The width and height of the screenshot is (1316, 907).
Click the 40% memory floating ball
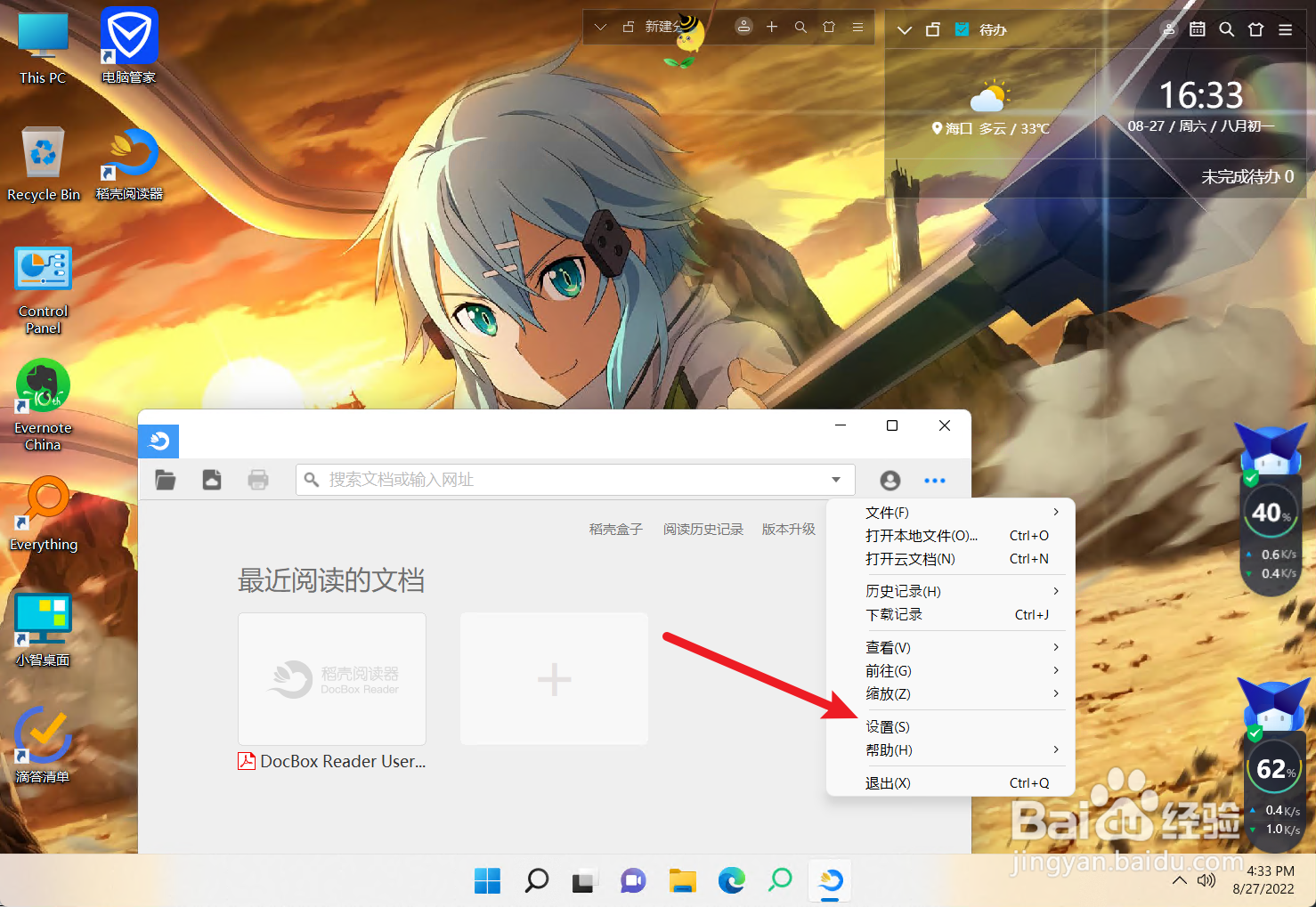1271,512
